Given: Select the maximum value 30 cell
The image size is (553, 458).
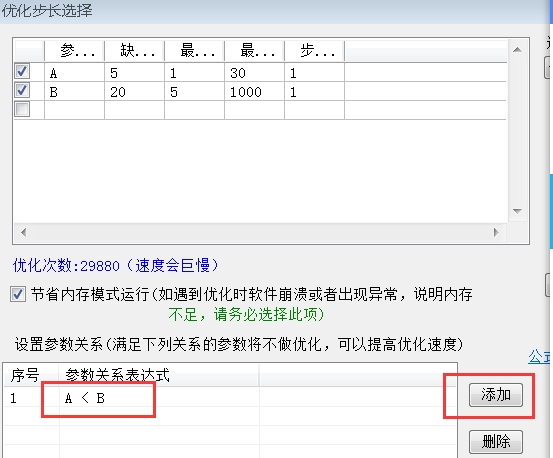Looking at the screenshot, I should pyautogui.click(x=254, y=73).
